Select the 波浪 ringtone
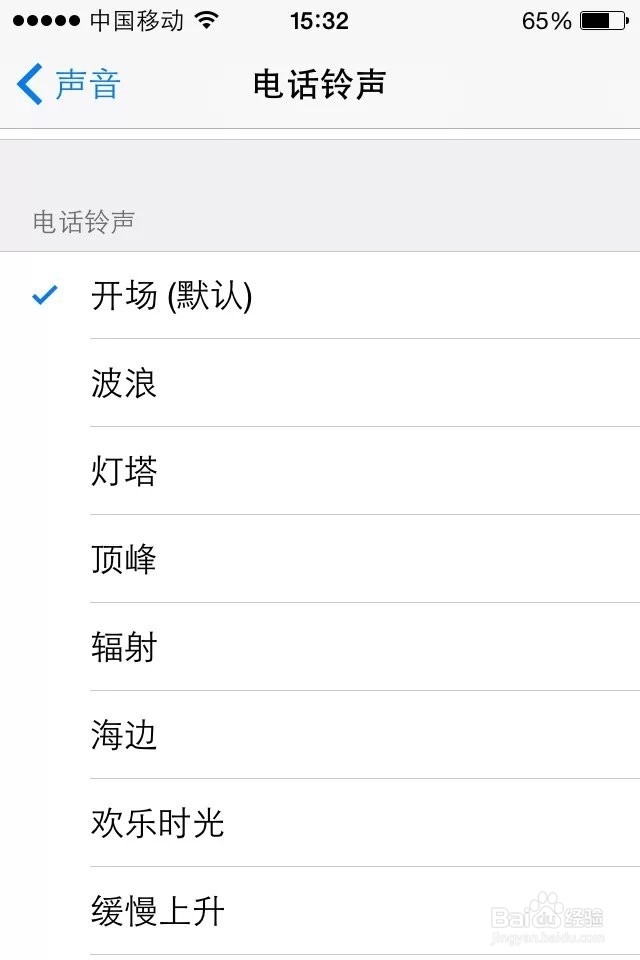 (124, 384)
